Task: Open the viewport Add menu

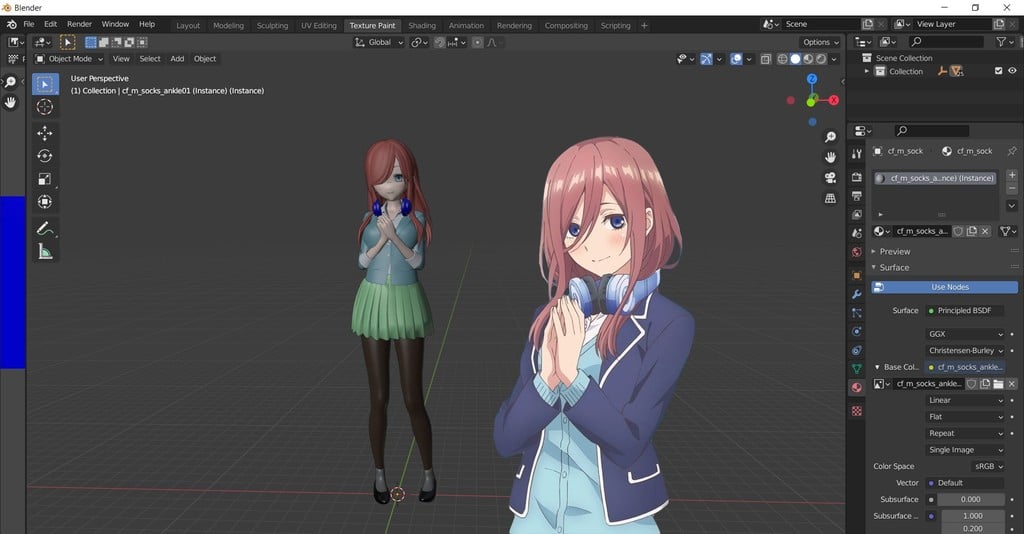Action: (177, 59)
